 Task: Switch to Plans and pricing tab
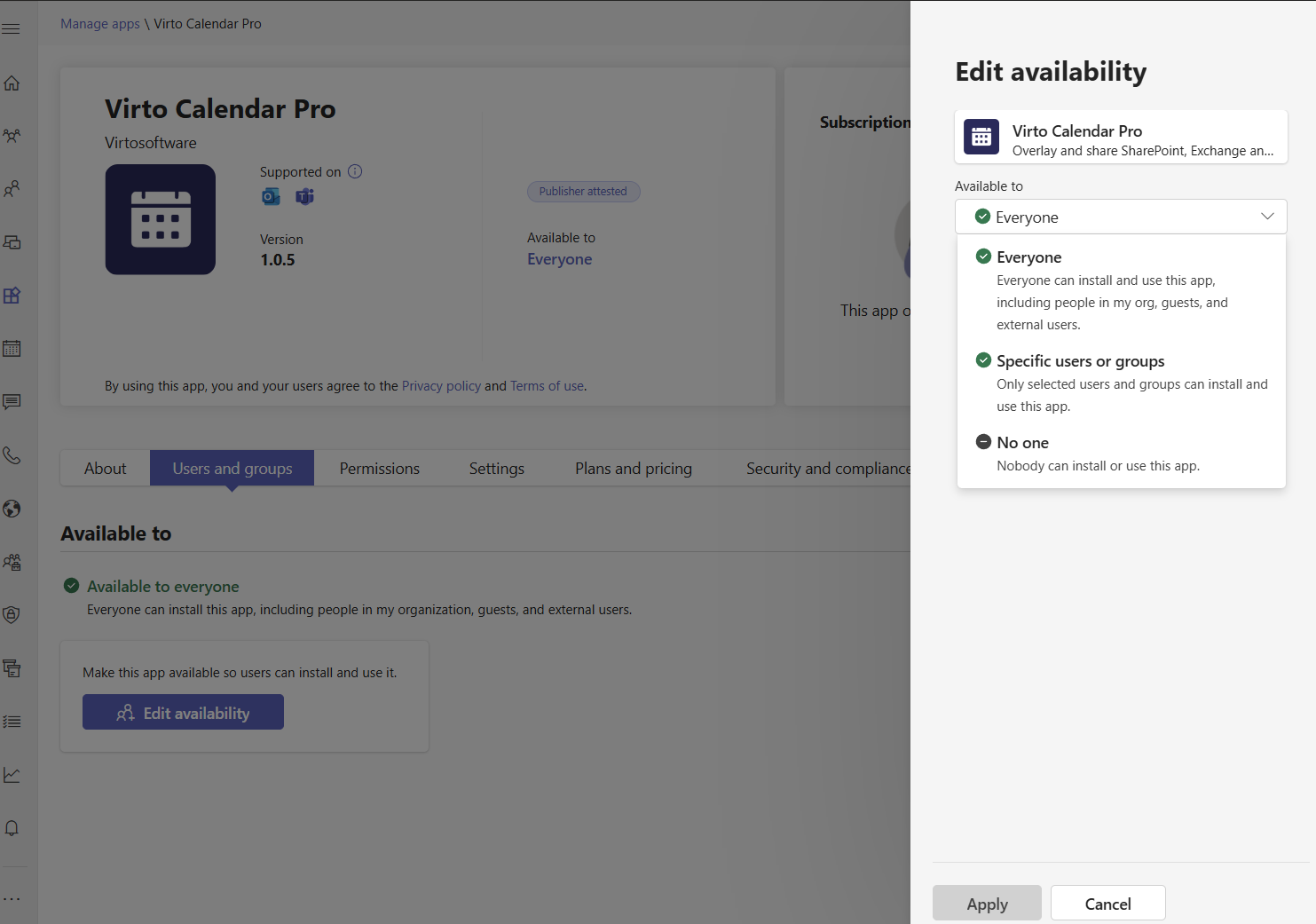click(x=633, y=468)
